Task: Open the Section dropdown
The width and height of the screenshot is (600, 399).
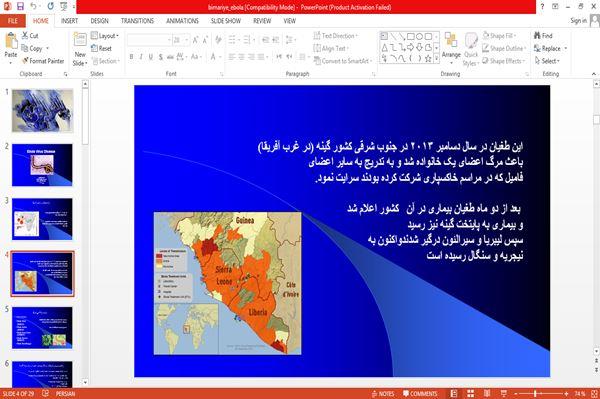Action: coord(106,61)
